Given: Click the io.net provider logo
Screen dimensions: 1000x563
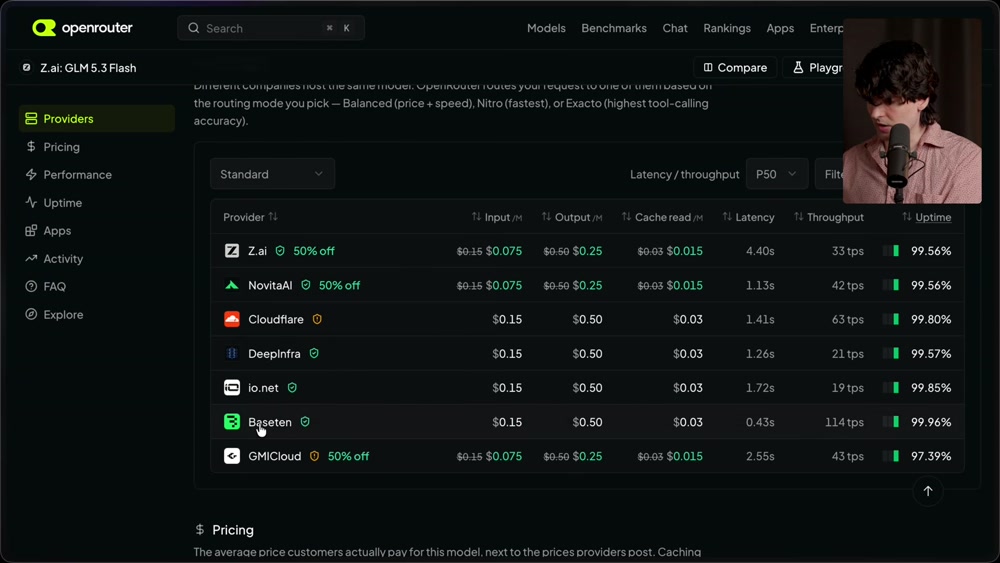Looking at the screenshot, I should (232, 388).
